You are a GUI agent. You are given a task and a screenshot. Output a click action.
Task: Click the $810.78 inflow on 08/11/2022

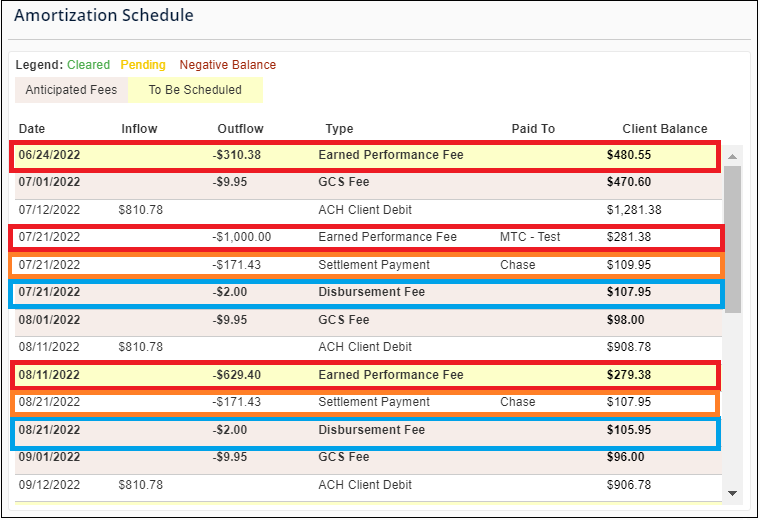[x=141, y=347]
